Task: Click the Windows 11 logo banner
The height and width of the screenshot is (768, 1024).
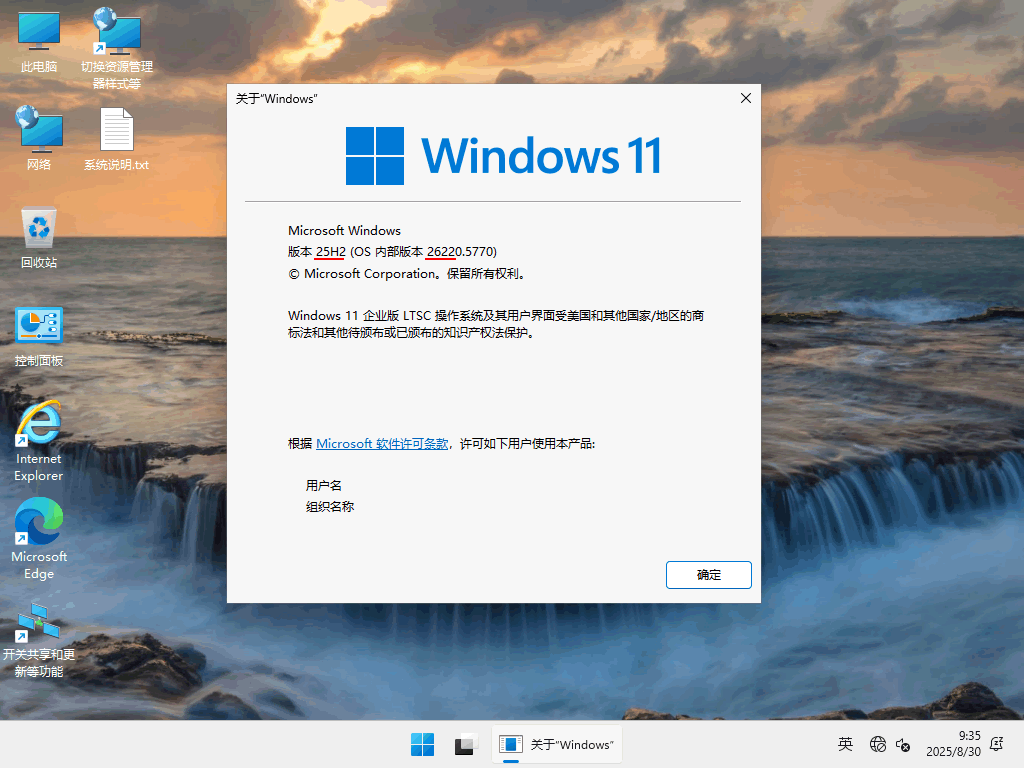Action: 504,156
